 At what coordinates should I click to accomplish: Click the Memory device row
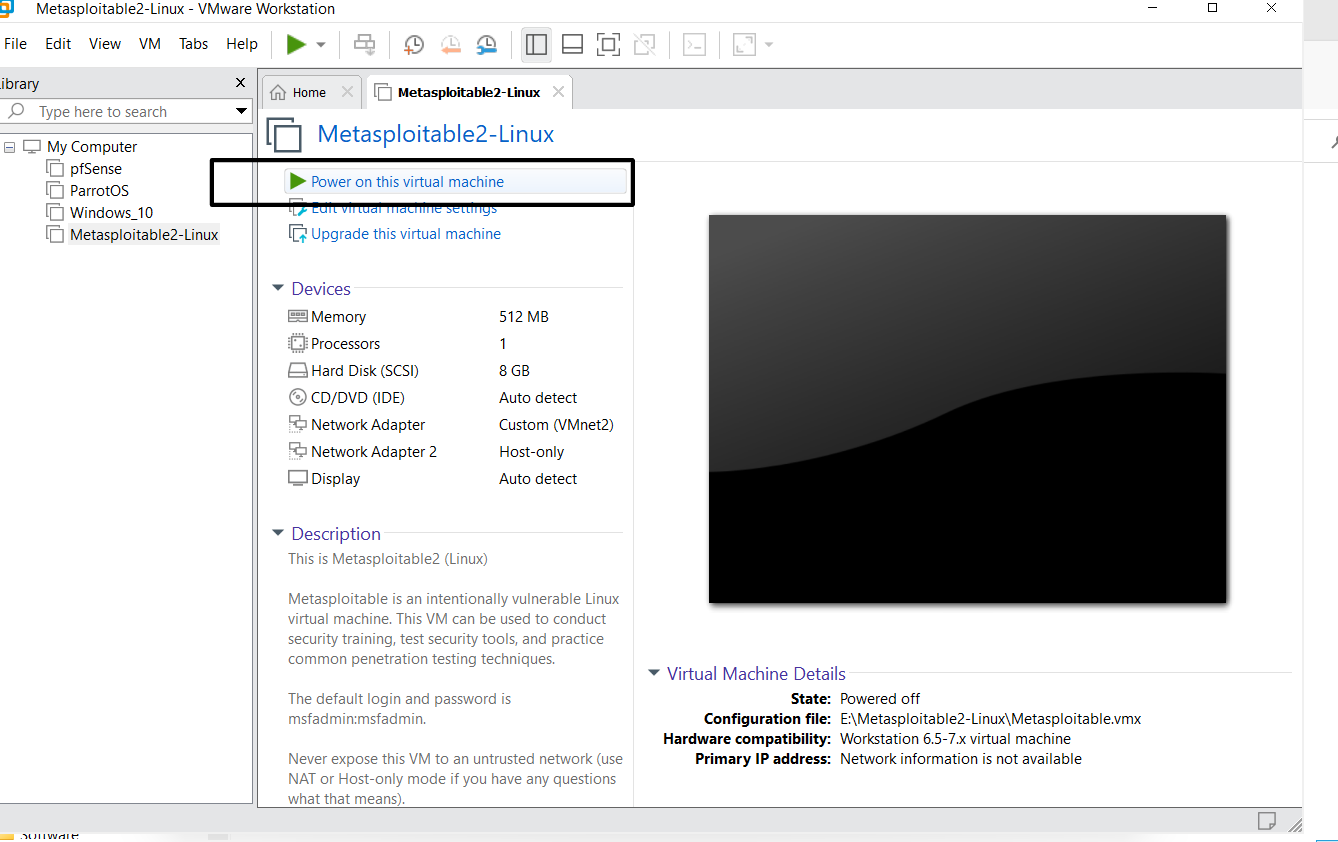tap(454, 317)
